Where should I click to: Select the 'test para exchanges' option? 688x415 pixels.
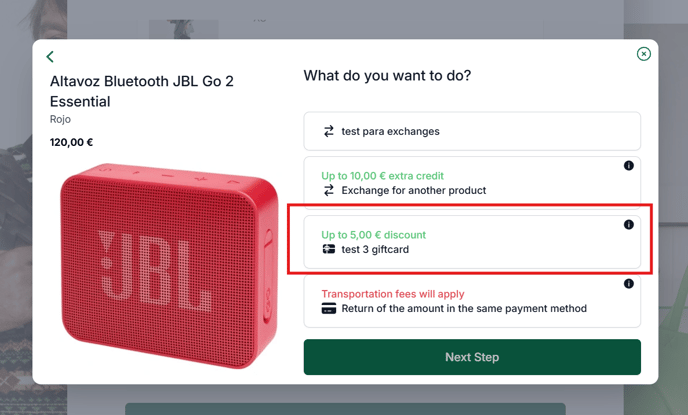(x=472, y=131)
